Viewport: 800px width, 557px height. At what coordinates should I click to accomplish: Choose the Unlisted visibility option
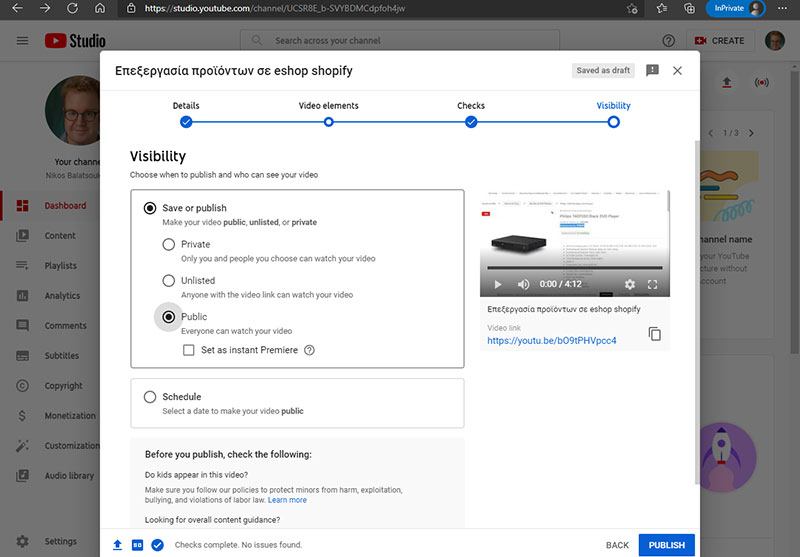(168, 281)
